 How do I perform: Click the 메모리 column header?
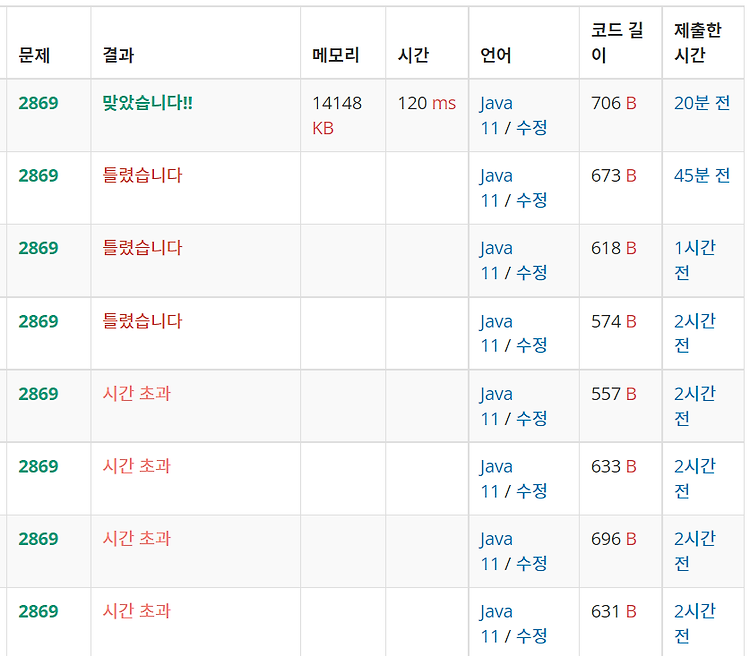pos(335,55)
